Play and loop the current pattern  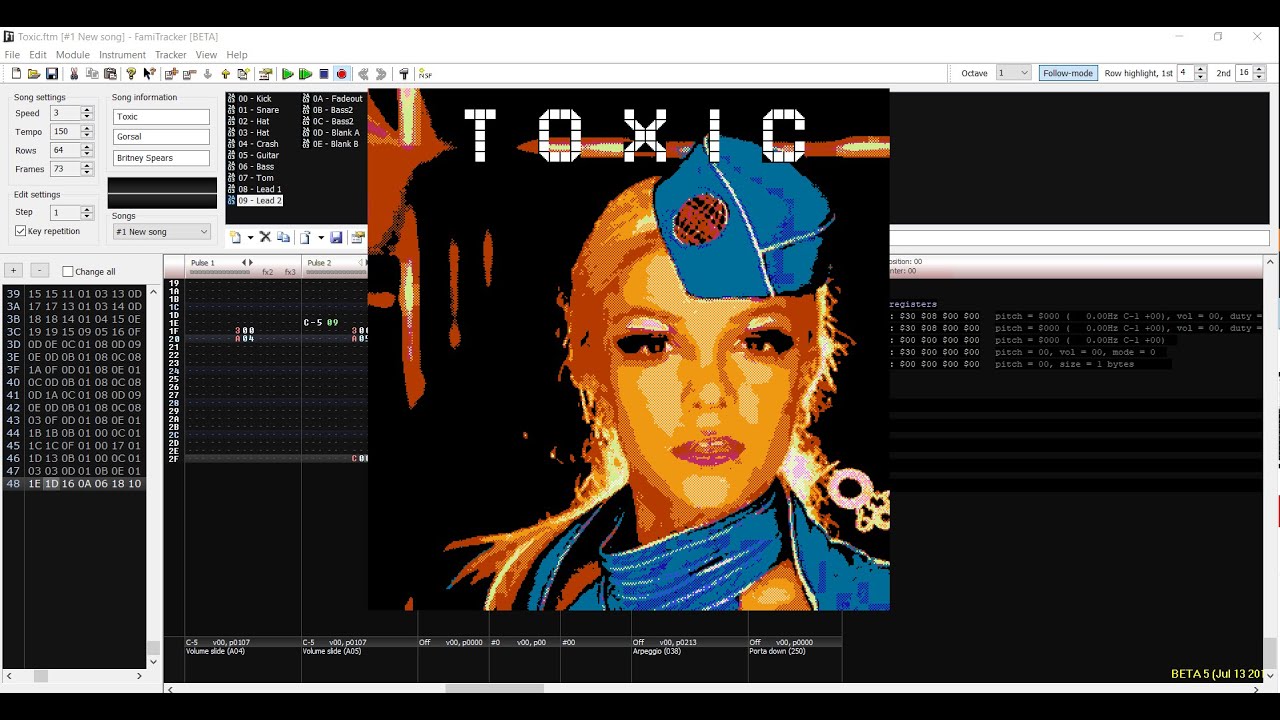coord(306,74)
